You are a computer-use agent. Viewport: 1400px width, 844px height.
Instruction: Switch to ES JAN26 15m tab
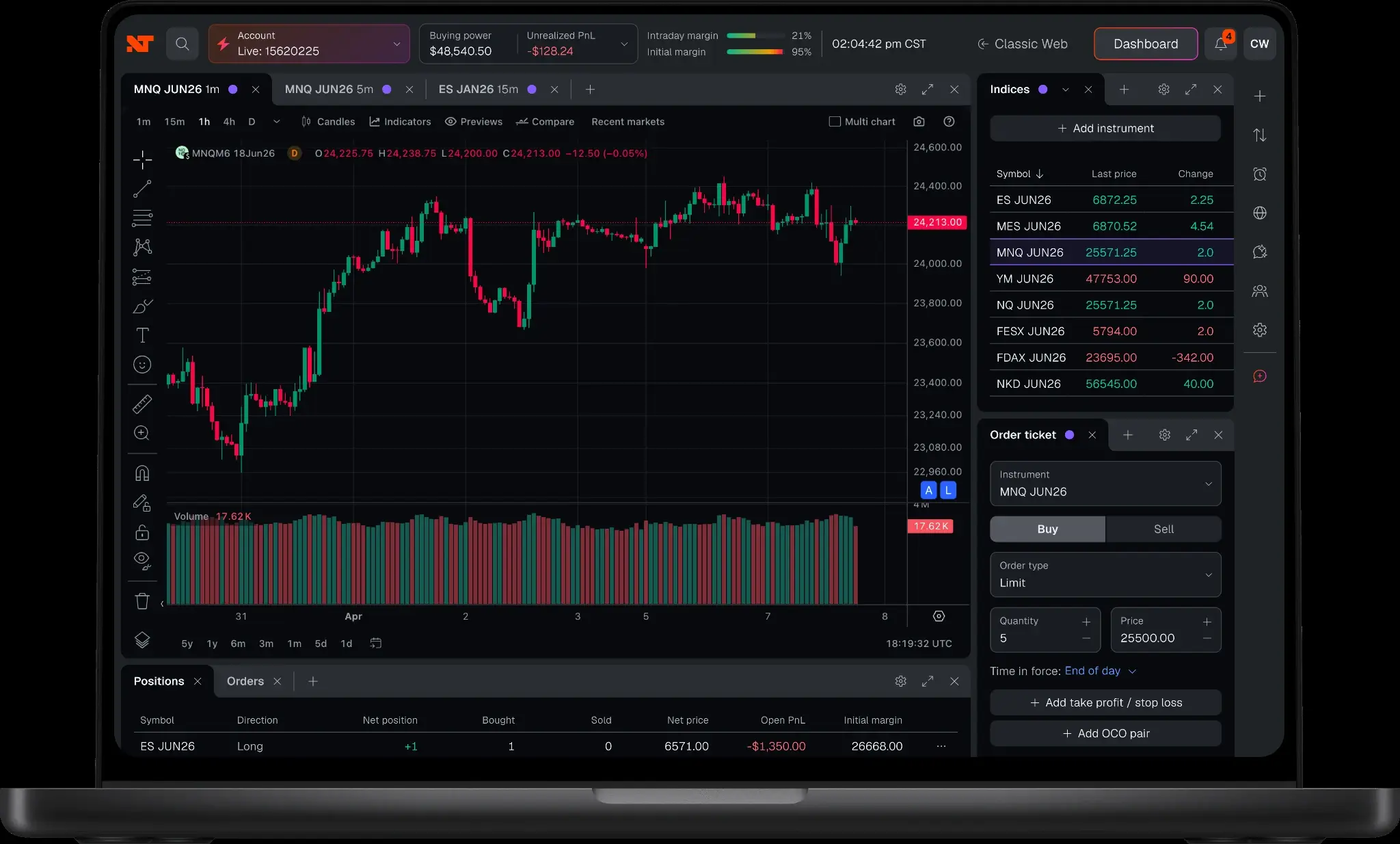[479, 90]
